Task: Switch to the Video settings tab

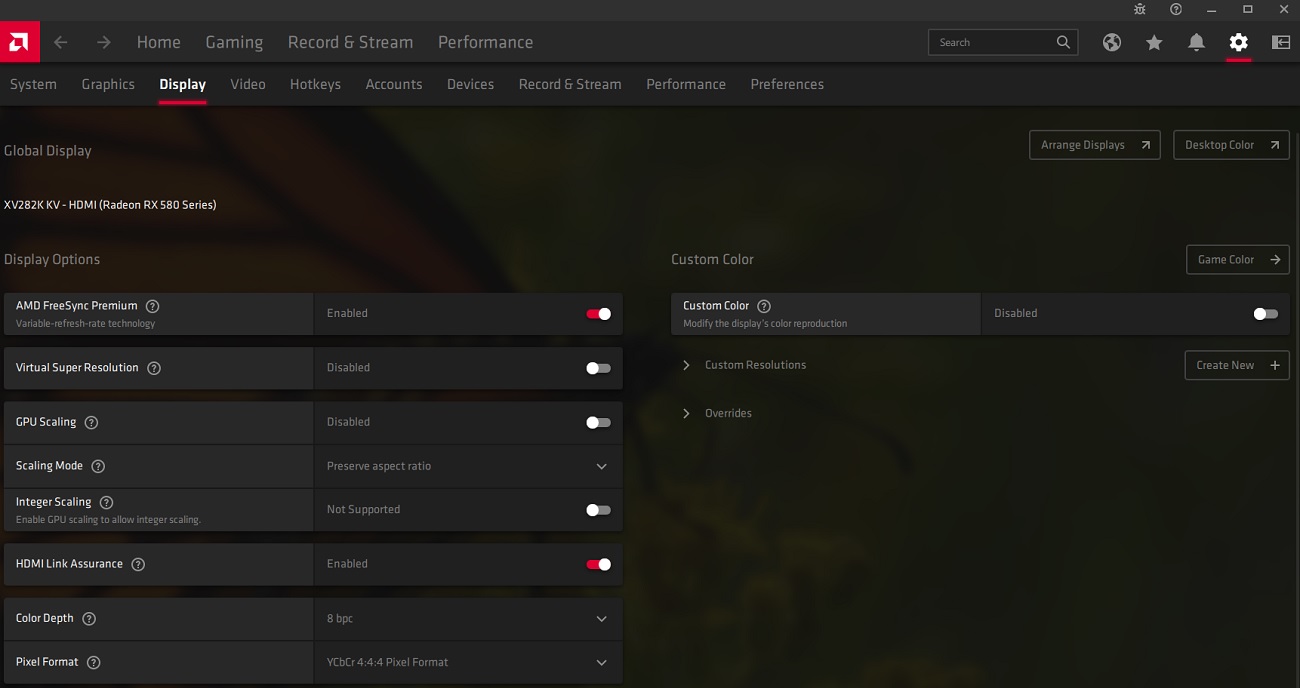Action: click(248, 84)
